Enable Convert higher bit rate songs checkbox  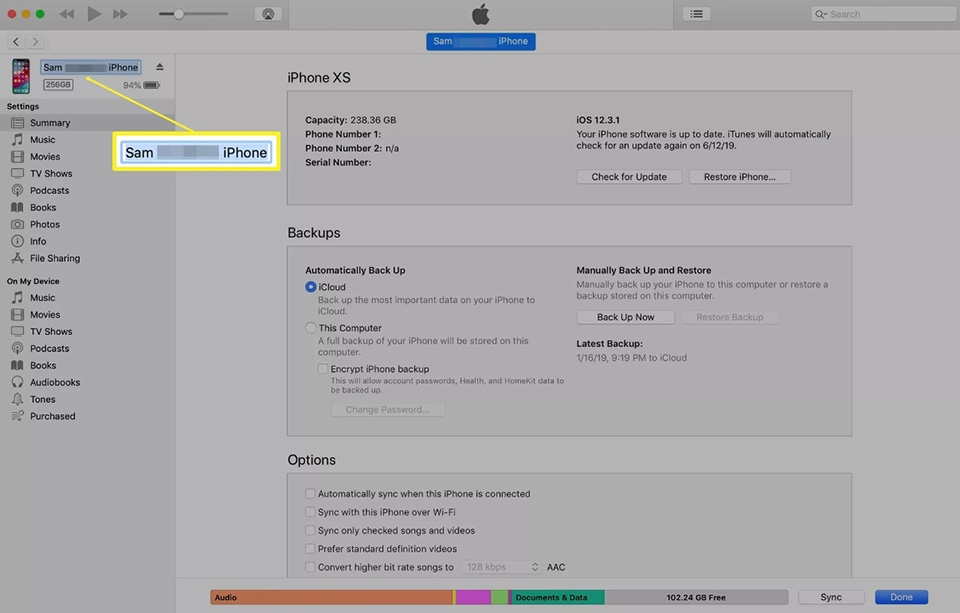click(x=310, y=567)
